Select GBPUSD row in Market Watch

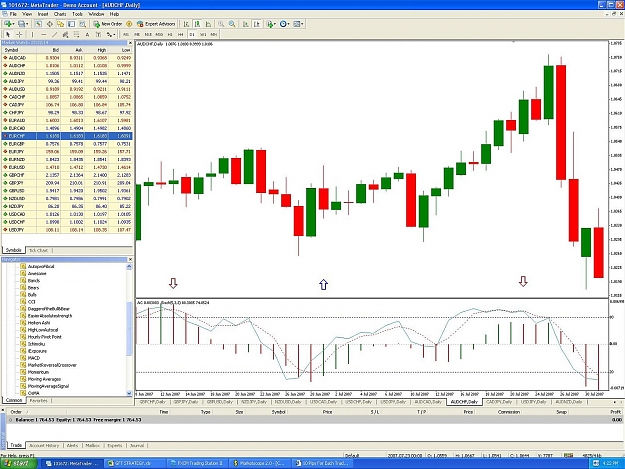[x=67, y=190]
